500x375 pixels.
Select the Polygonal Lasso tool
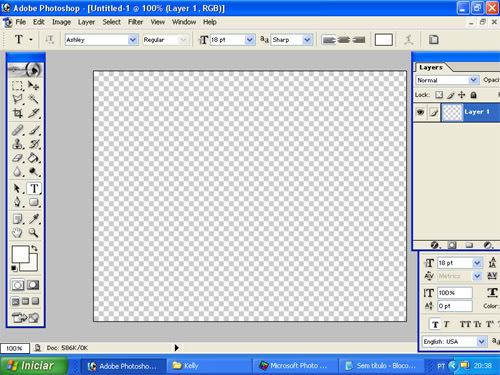click(18, 99)
